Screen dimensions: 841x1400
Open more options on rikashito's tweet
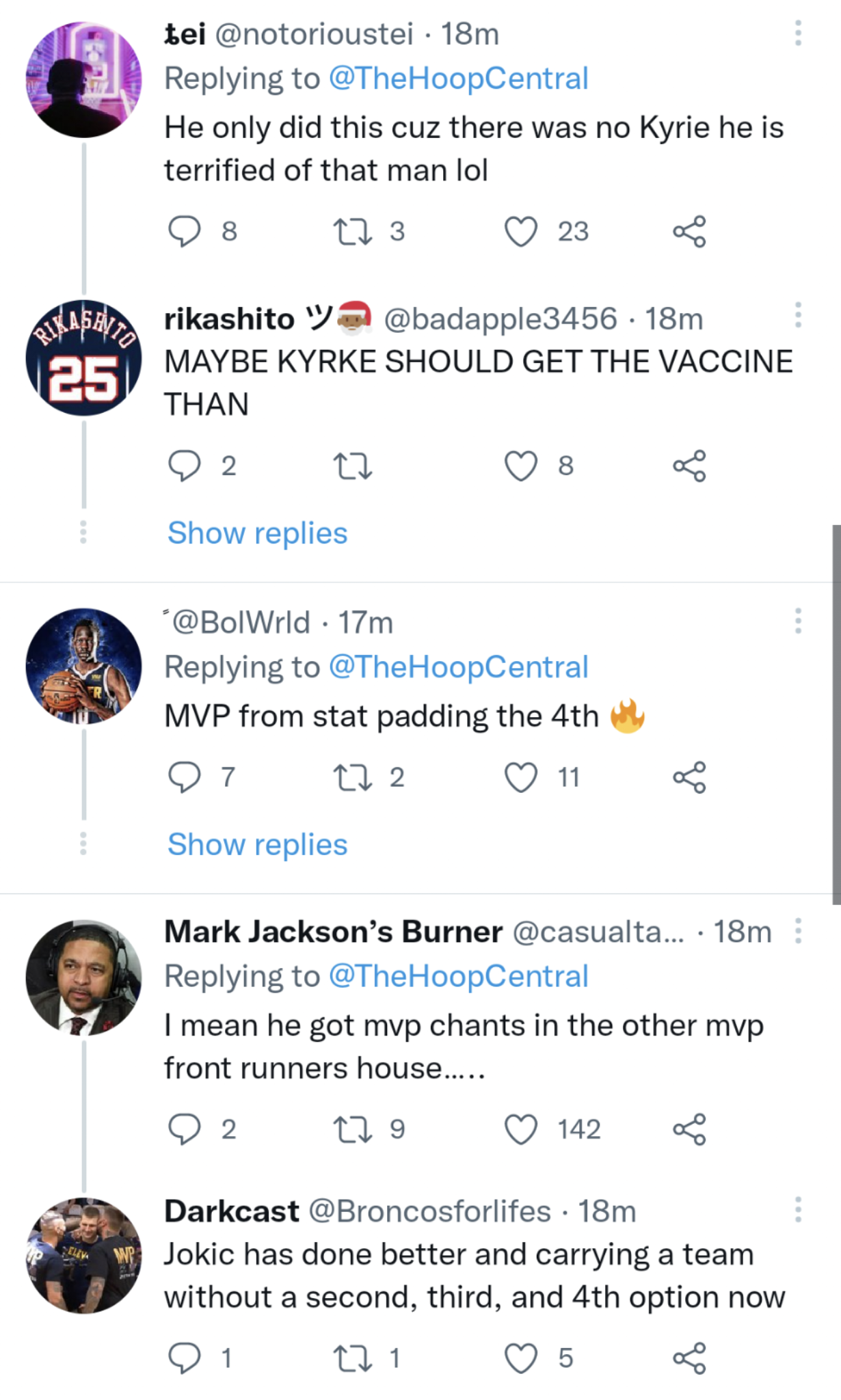click(798, 315)
